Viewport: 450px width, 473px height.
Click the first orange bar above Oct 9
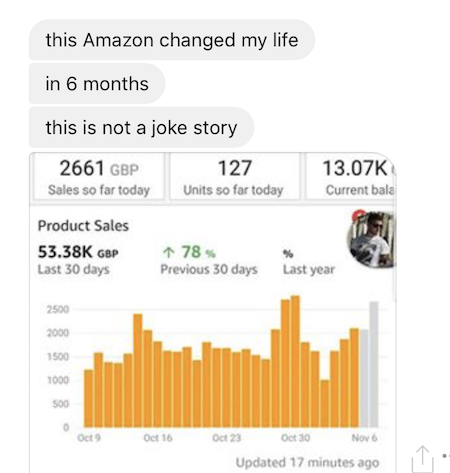(x=89, y=398)
